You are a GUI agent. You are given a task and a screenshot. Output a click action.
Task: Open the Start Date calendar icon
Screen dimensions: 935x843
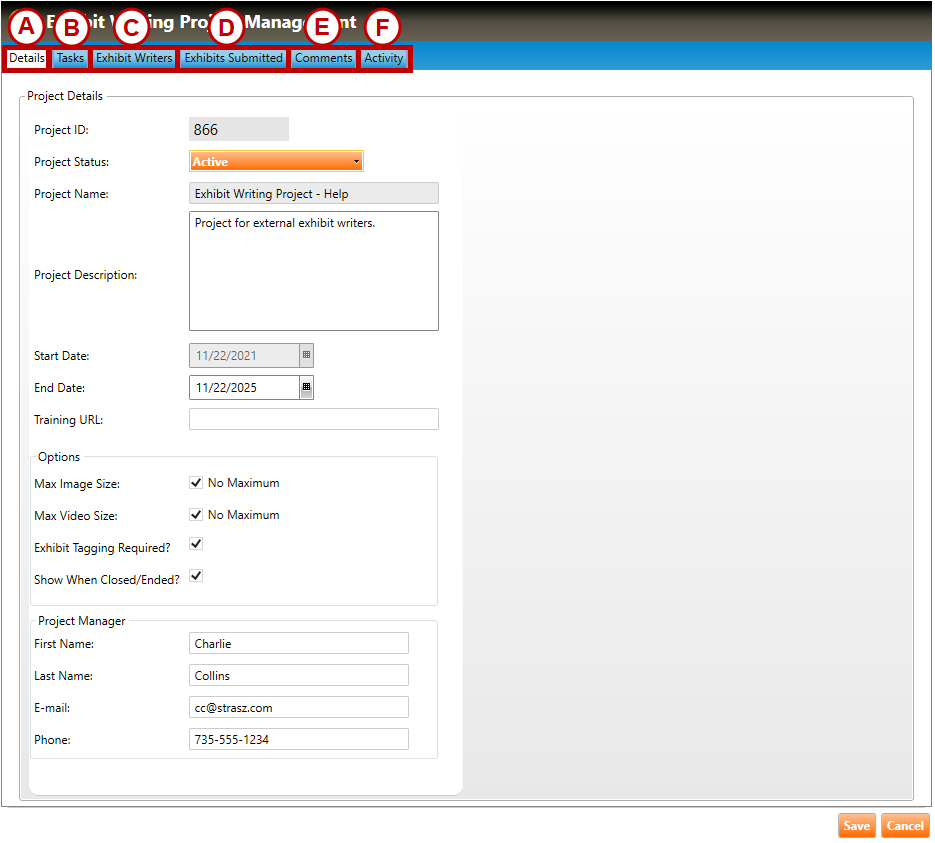click(307, 355)
